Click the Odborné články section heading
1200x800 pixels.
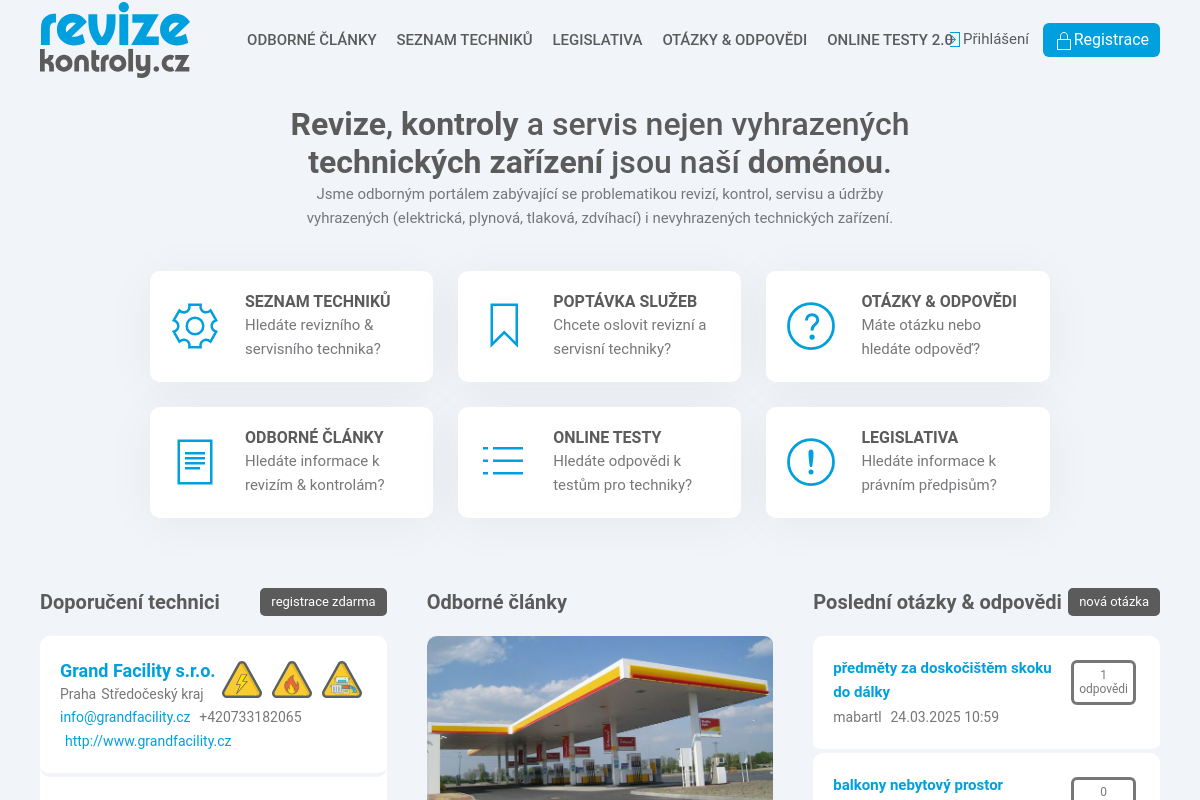[497, 602]
